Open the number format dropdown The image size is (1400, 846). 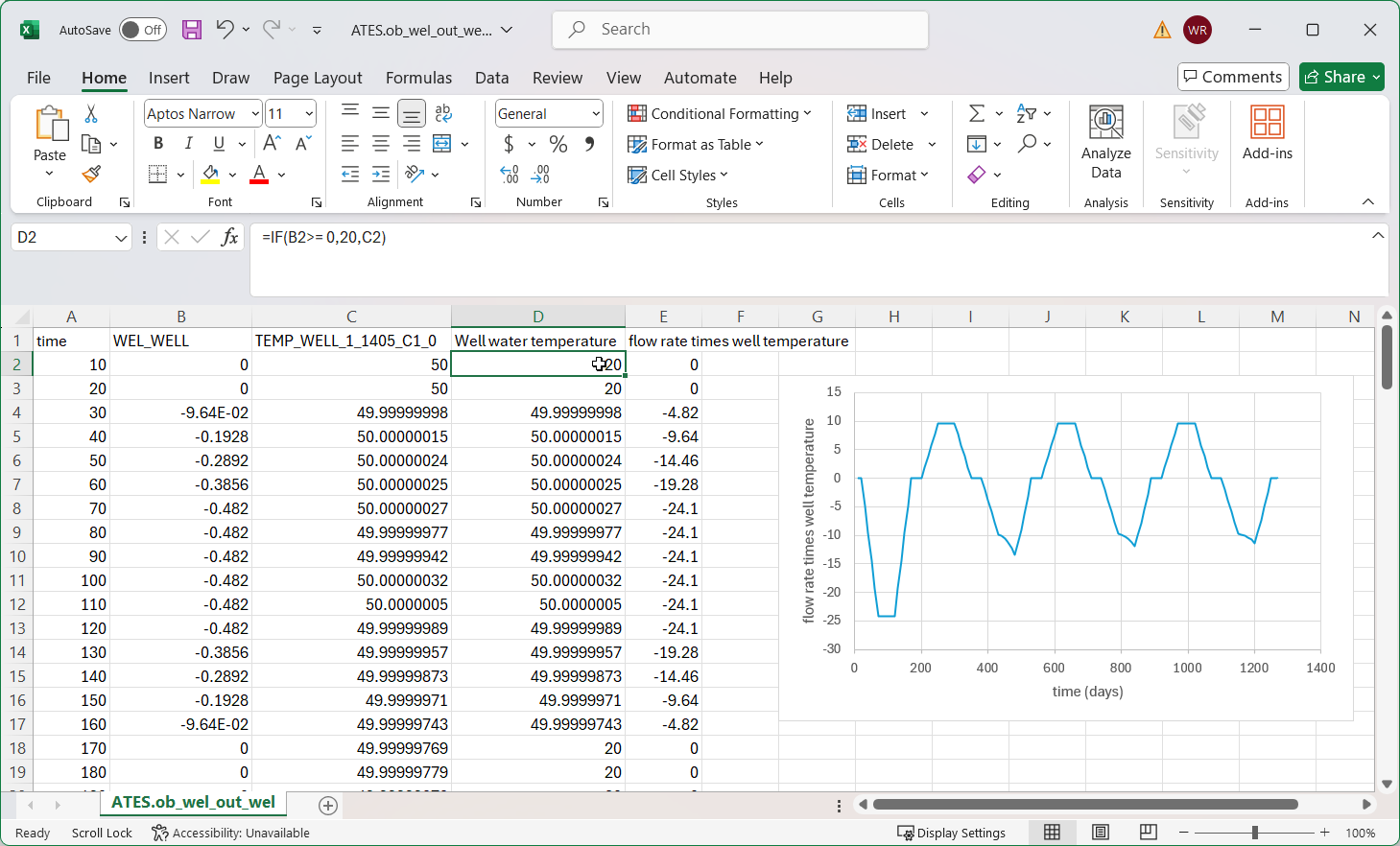(596, 114)
